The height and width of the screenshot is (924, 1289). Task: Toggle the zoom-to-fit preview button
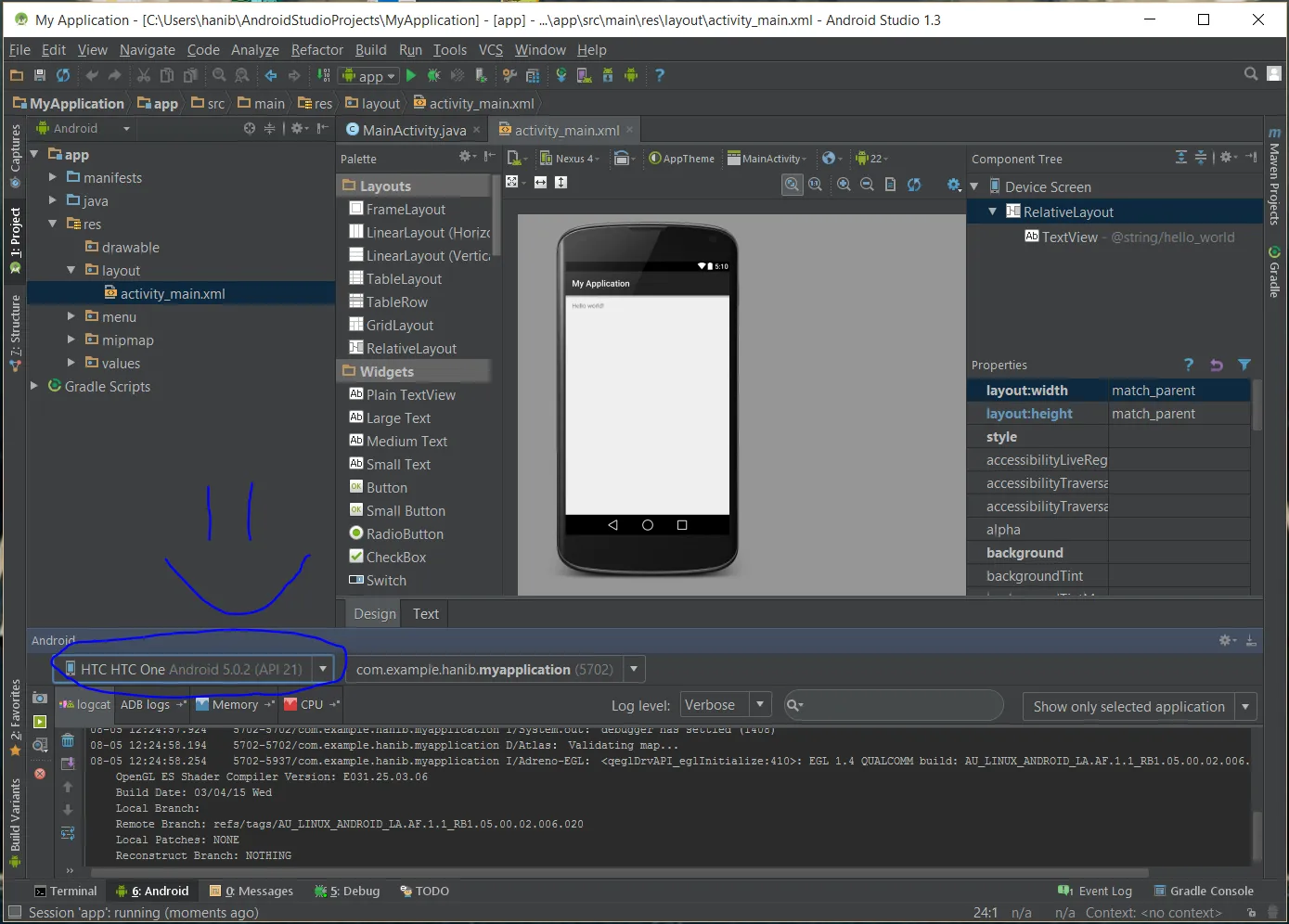click(792, 185)
